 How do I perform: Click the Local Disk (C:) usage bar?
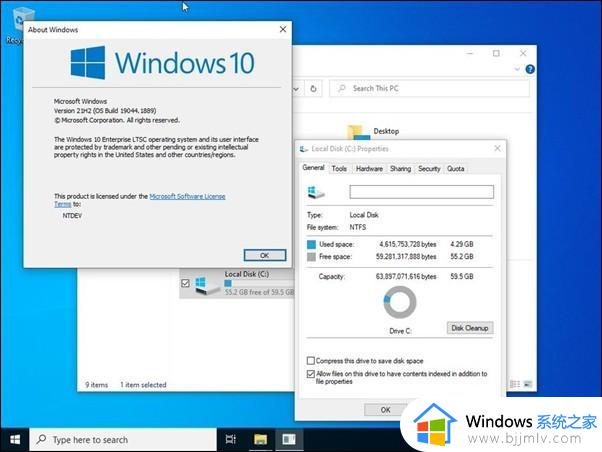(260, 283)
